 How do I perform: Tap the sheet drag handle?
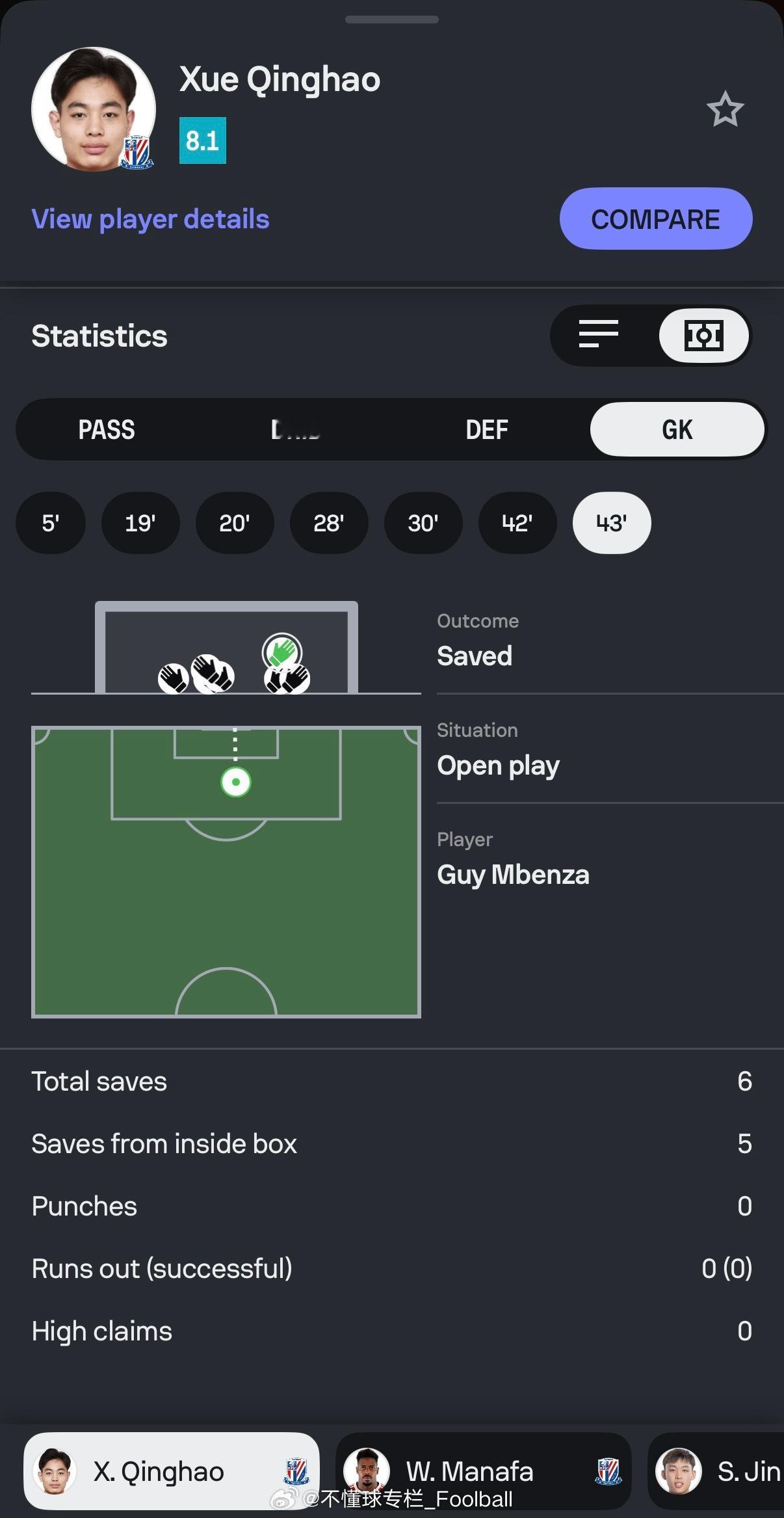tap(392, 20)
